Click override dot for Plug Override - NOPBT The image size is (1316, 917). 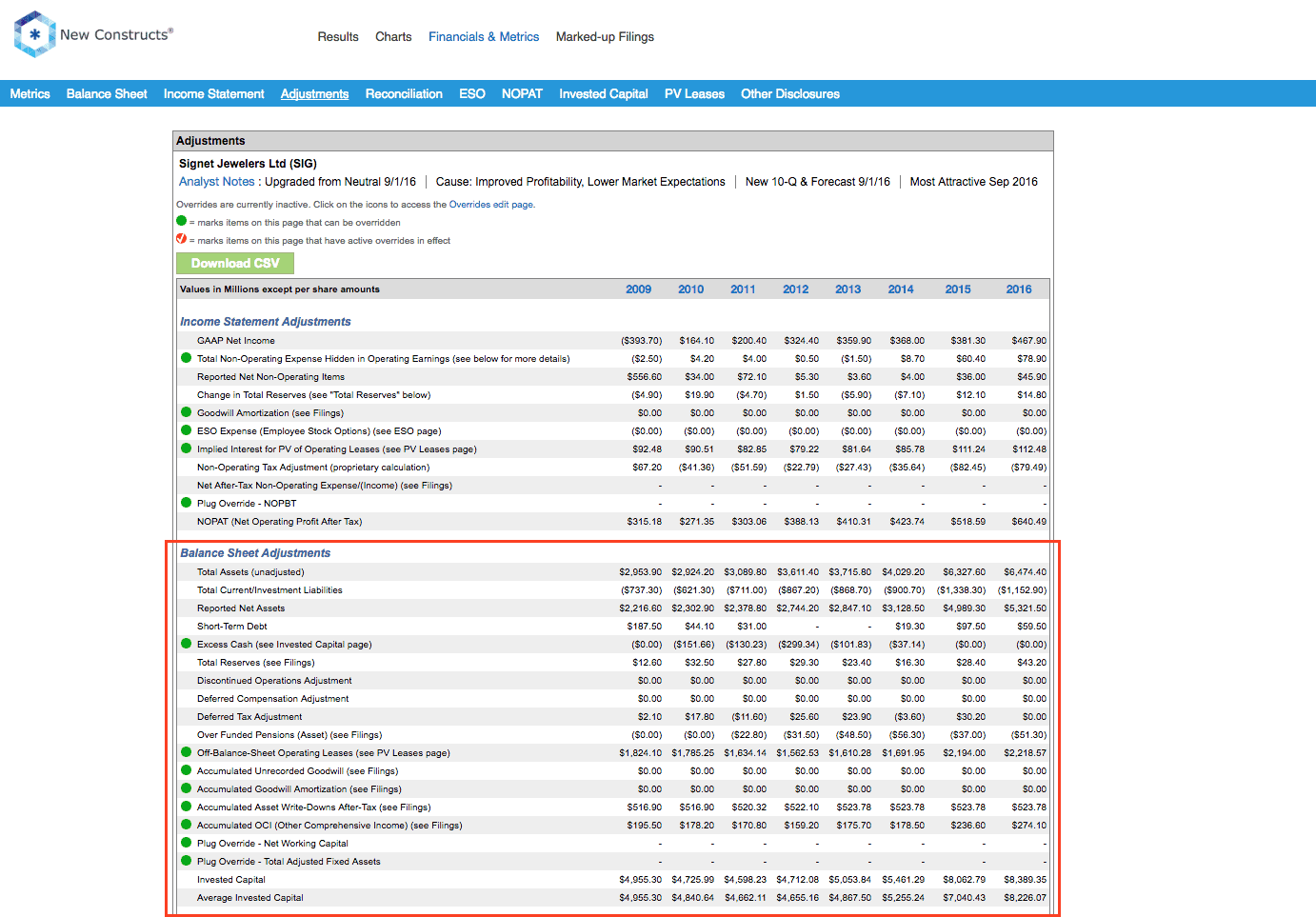point(186,503)
